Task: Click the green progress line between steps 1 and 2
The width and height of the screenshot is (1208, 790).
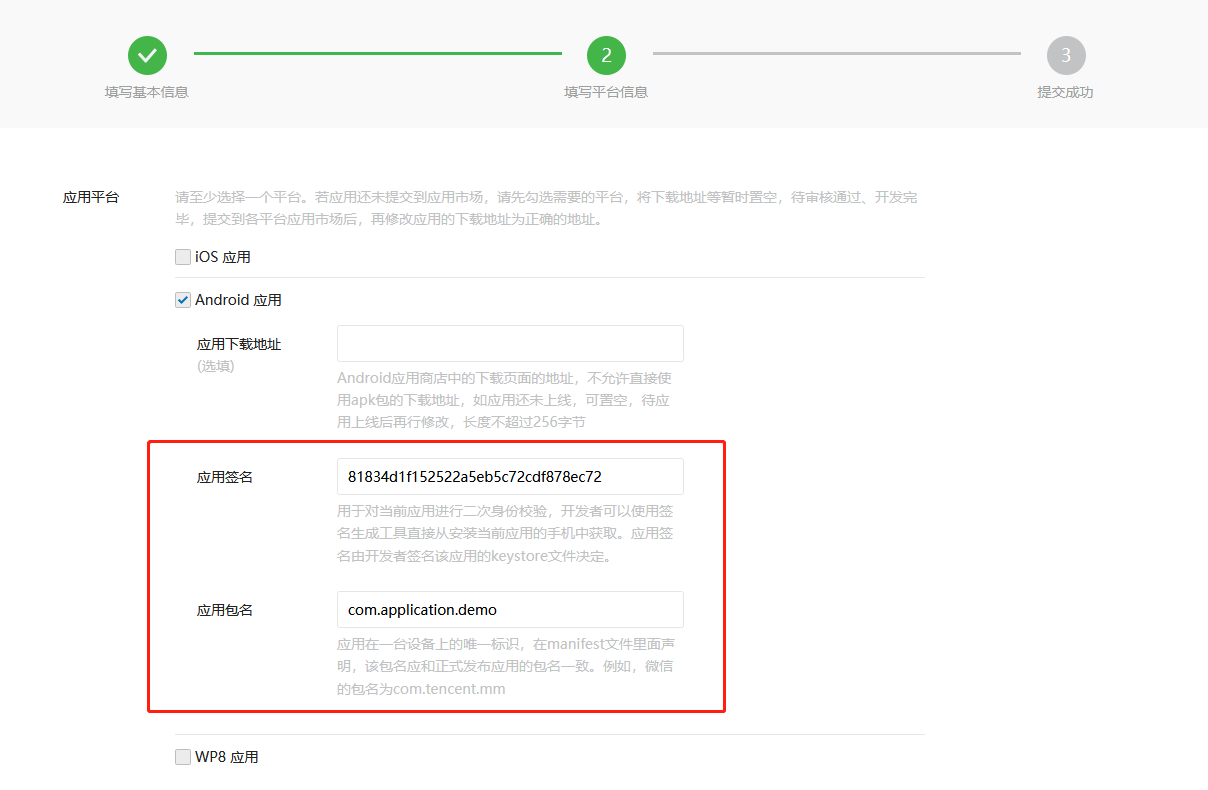Action: [377, 53]
